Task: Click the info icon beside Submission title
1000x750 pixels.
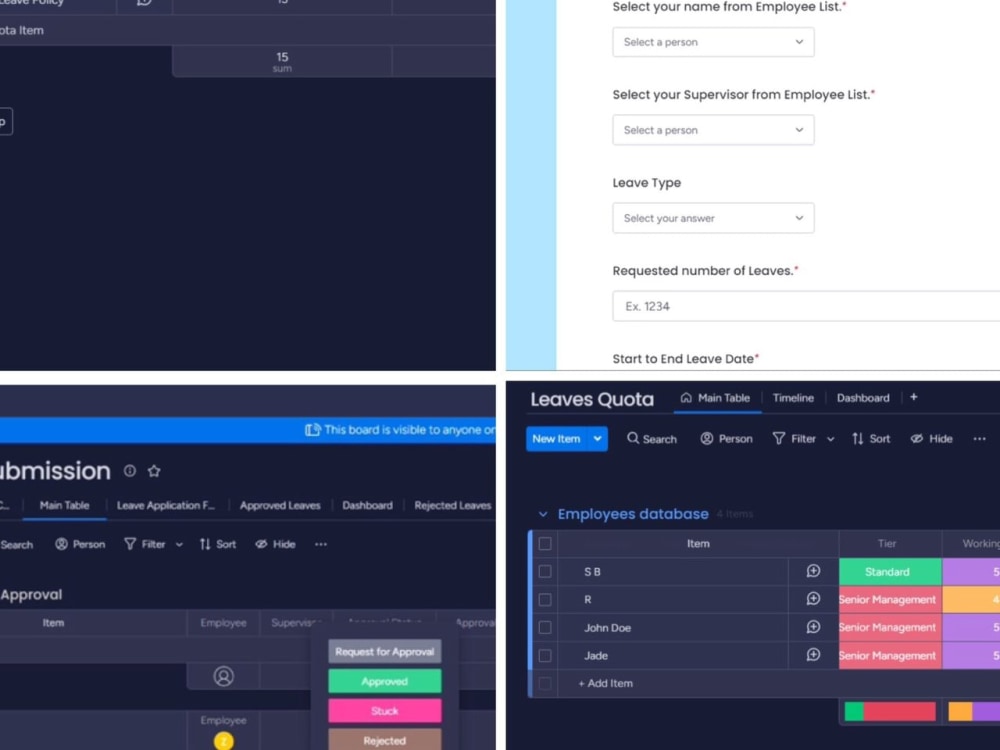Action: (x=129, y=471)
